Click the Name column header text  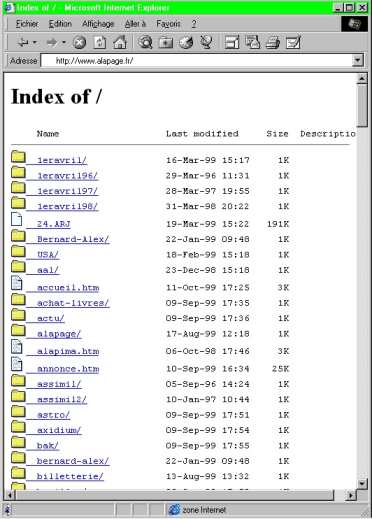[x=48, y=134]
